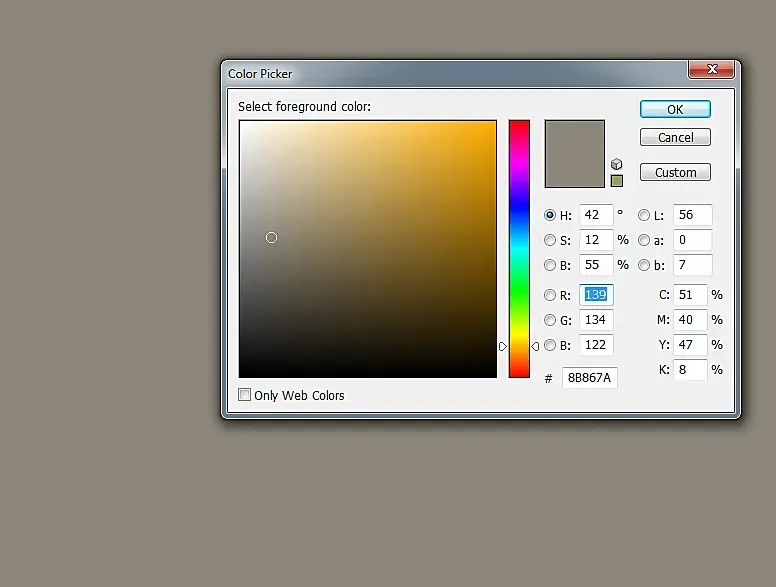Select the L lightness radio button
This screenshot has width=776, height=587.
[x=643, y=215]
